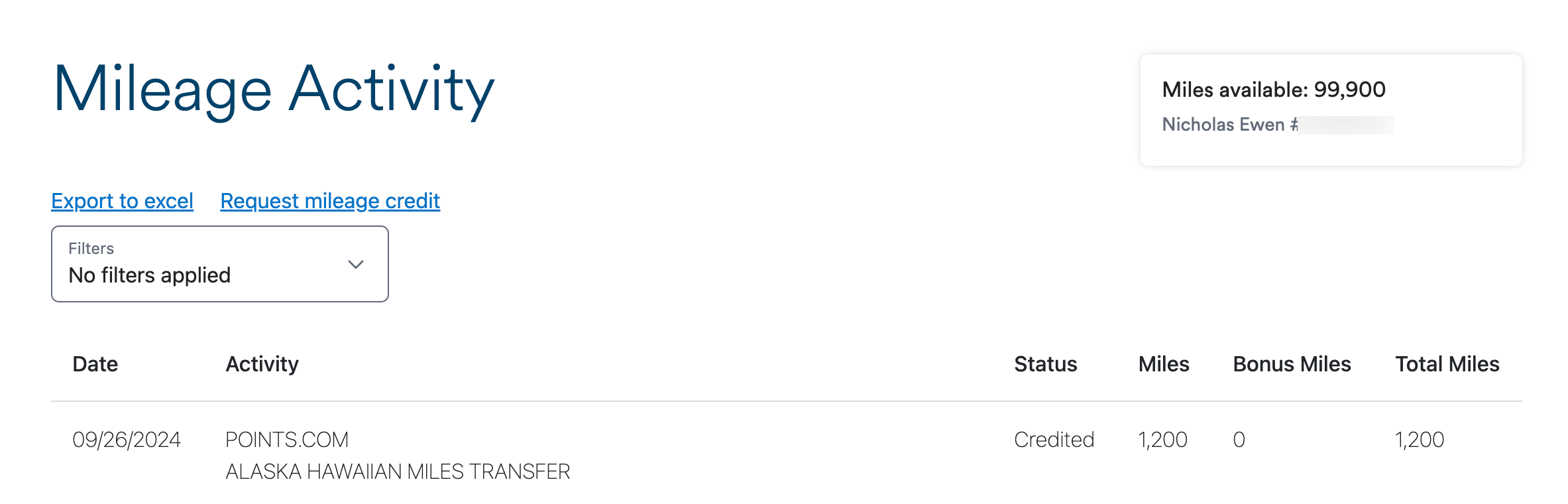The width and height of the screenshot is (1568, 504).
Task: Click the Export to excel link
Action: 122,201
